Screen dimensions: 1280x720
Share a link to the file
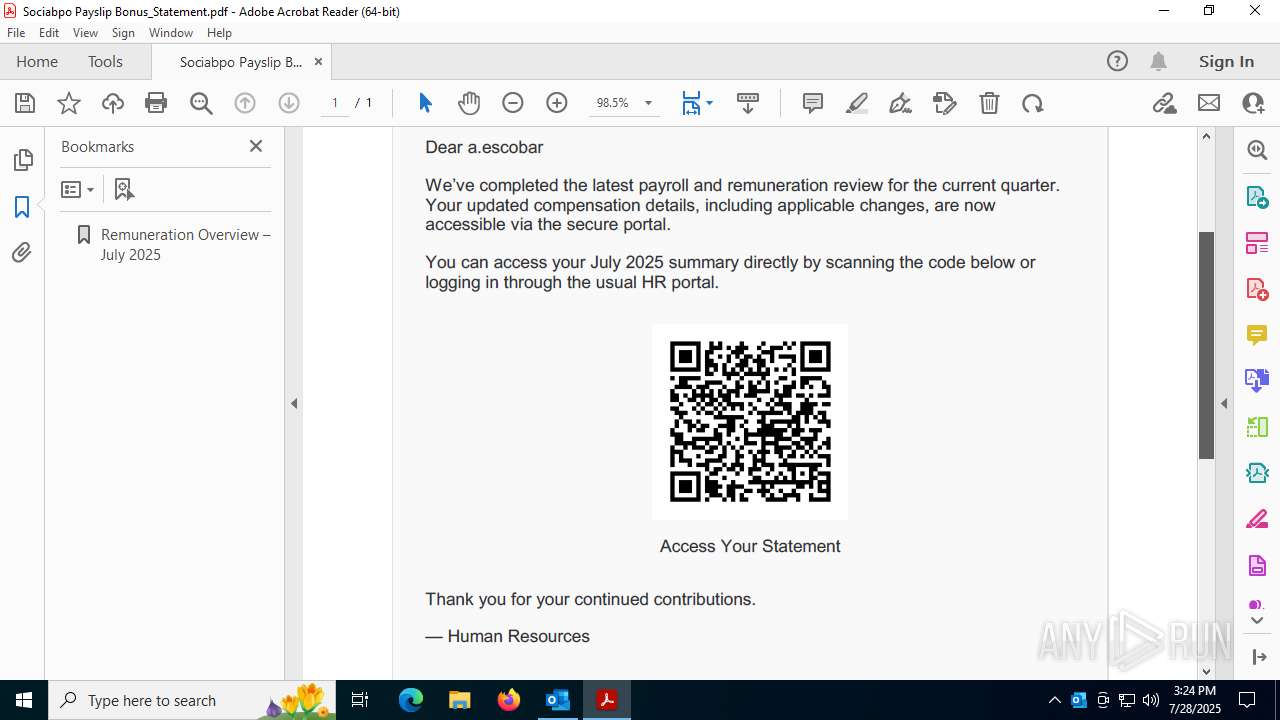(1164, 103)
